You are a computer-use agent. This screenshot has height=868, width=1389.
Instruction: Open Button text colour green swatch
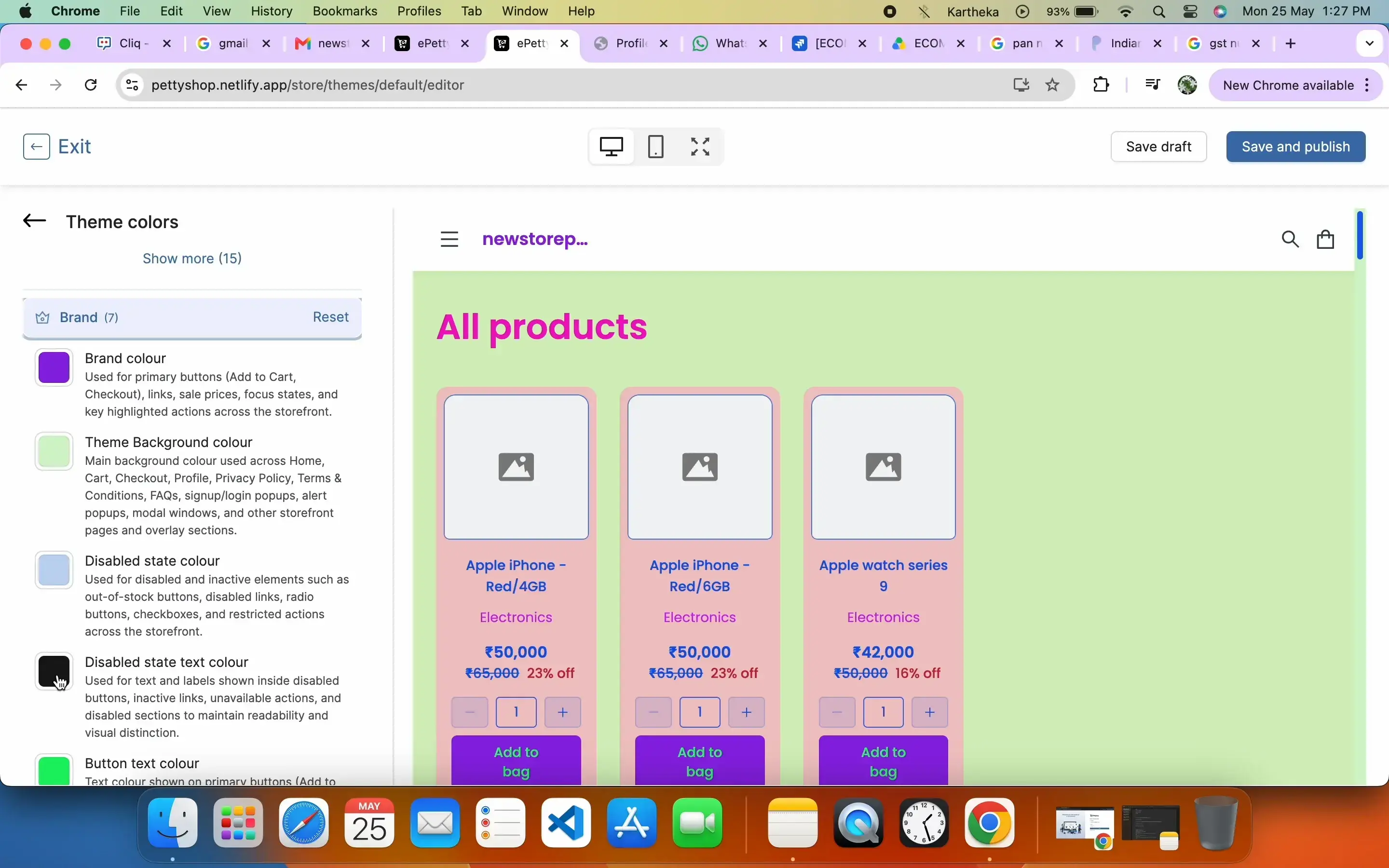coord(54,771)
